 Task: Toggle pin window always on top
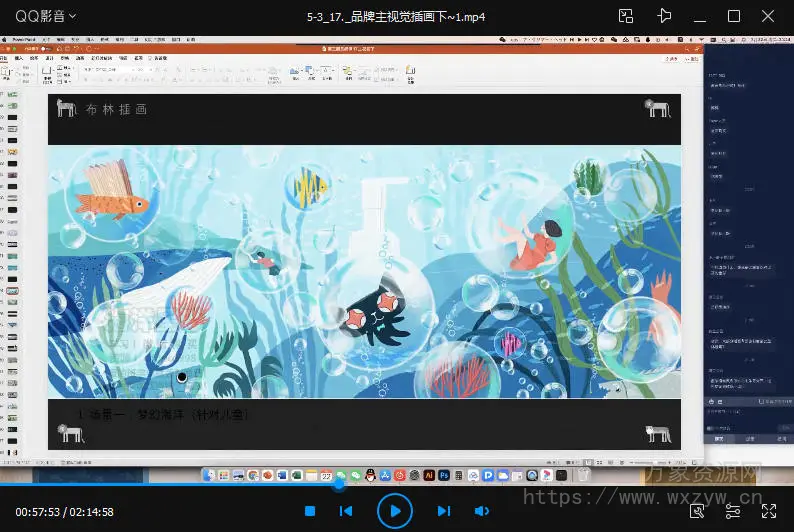tap(664, 16)
